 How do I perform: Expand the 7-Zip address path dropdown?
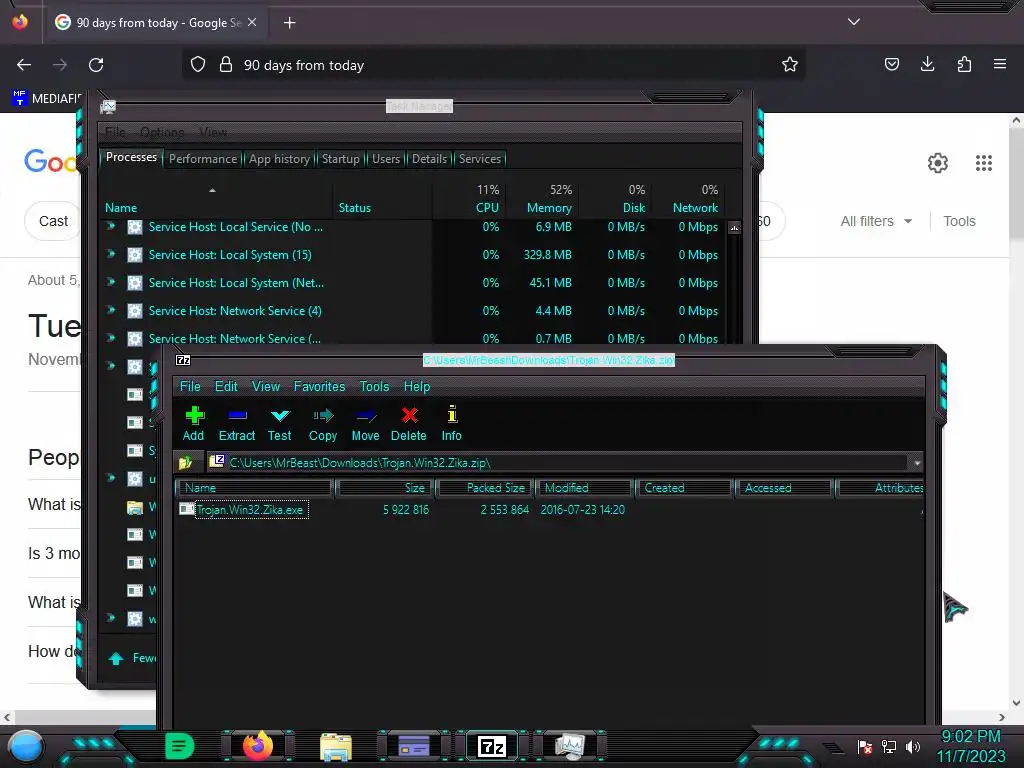tap(917, 462)
